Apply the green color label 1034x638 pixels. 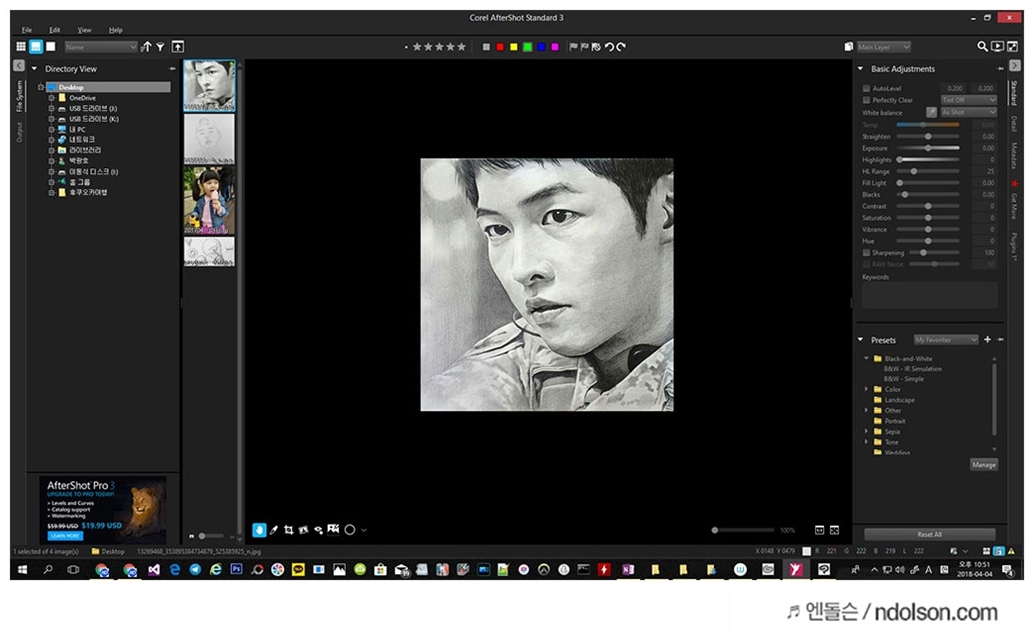click(528, 47)
